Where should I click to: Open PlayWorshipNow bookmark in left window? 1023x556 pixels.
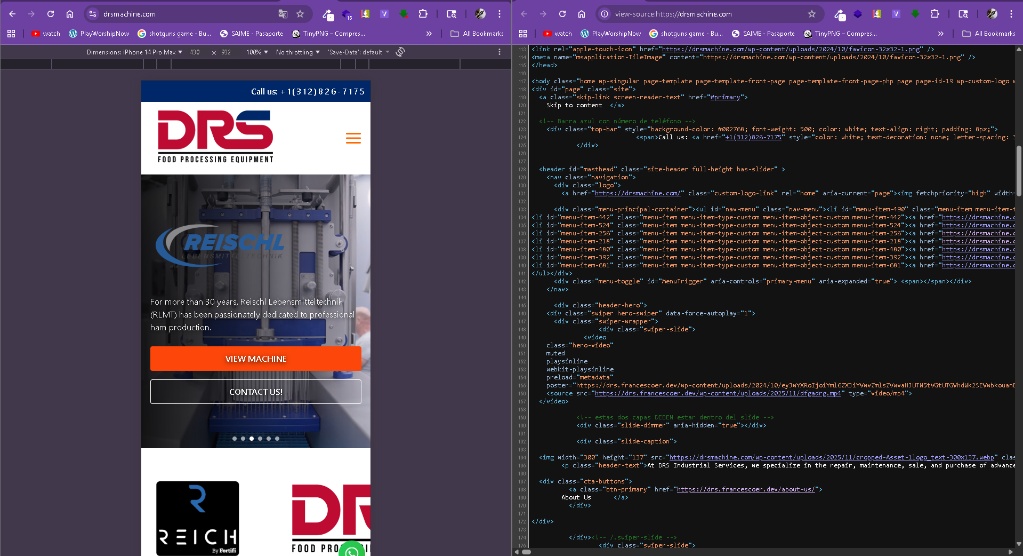[99, 33]
